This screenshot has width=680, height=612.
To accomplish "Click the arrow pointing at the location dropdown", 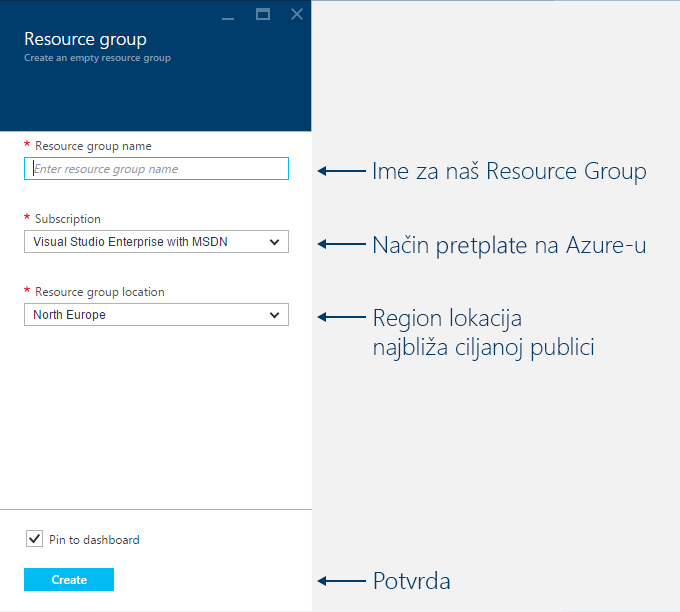I will [x=342, y=317].
